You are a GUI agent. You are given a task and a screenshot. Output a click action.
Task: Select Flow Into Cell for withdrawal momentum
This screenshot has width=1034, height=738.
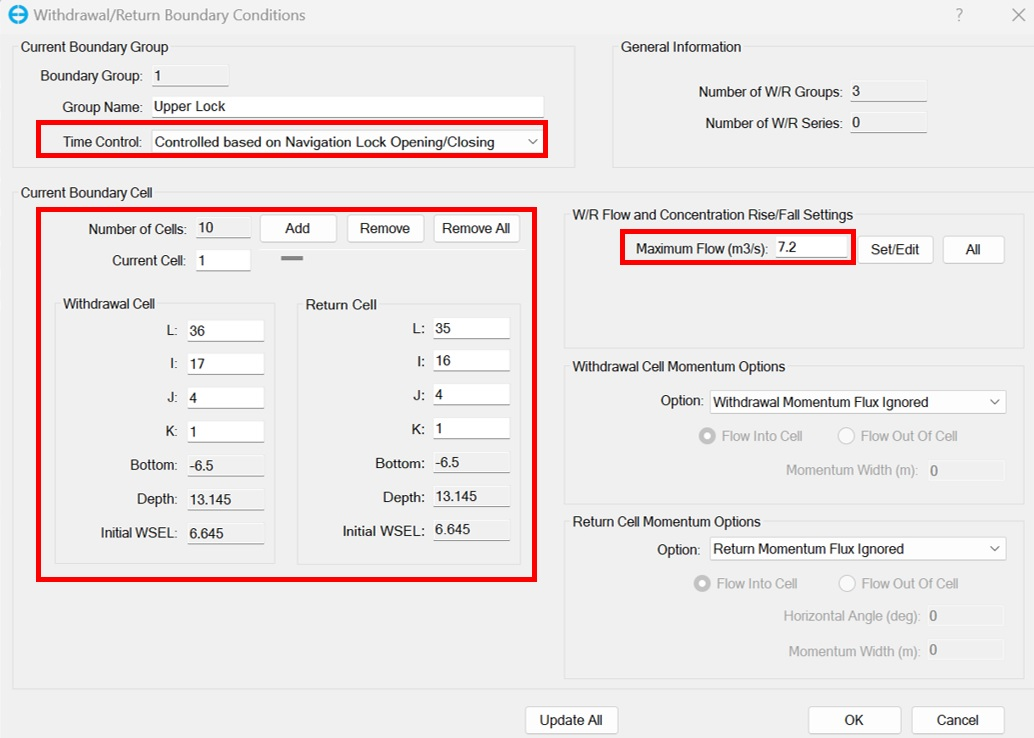point(708,436)
